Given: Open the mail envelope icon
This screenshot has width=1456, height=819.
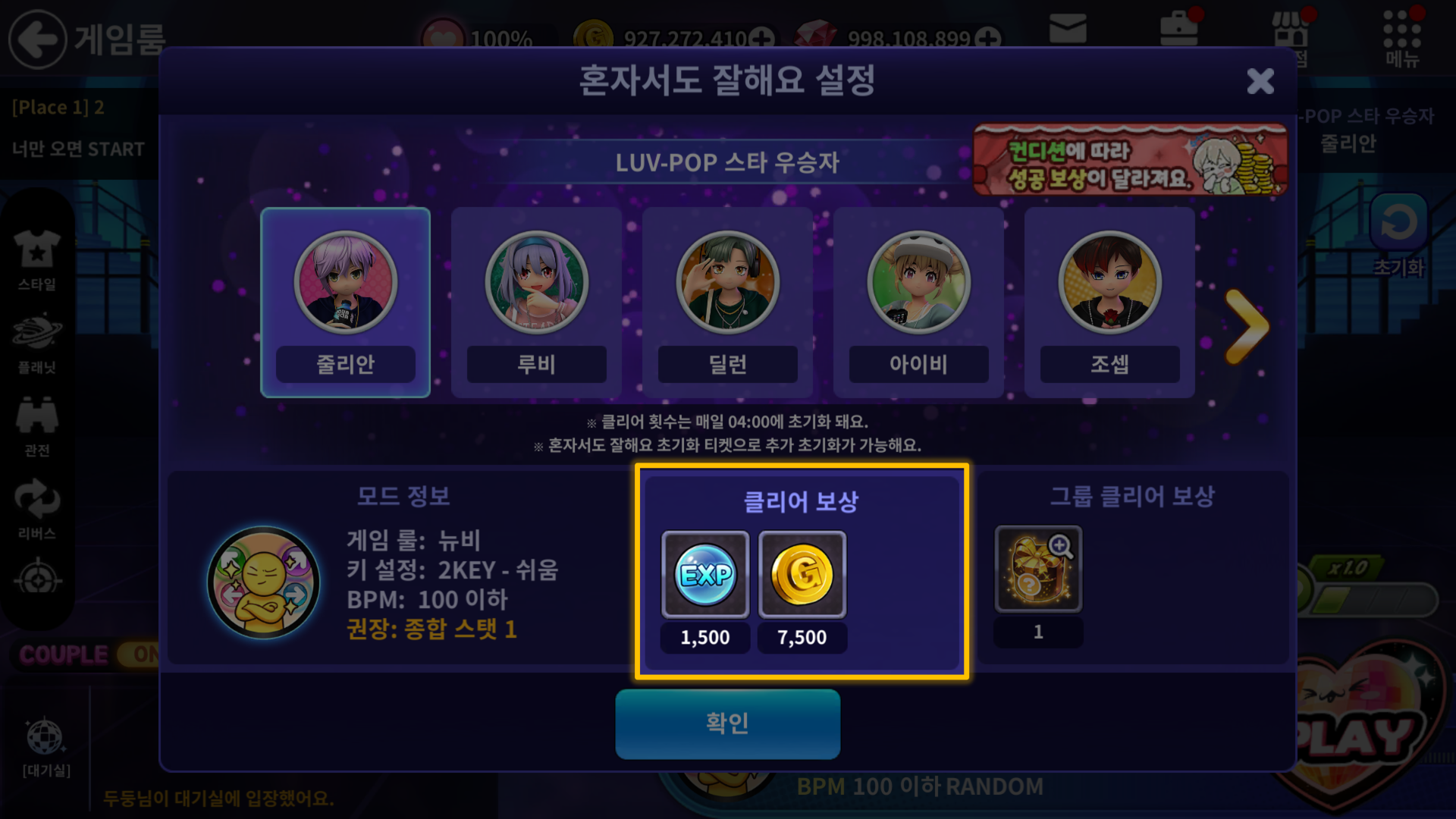Looking at the screenshot, I should (1068, 29).
